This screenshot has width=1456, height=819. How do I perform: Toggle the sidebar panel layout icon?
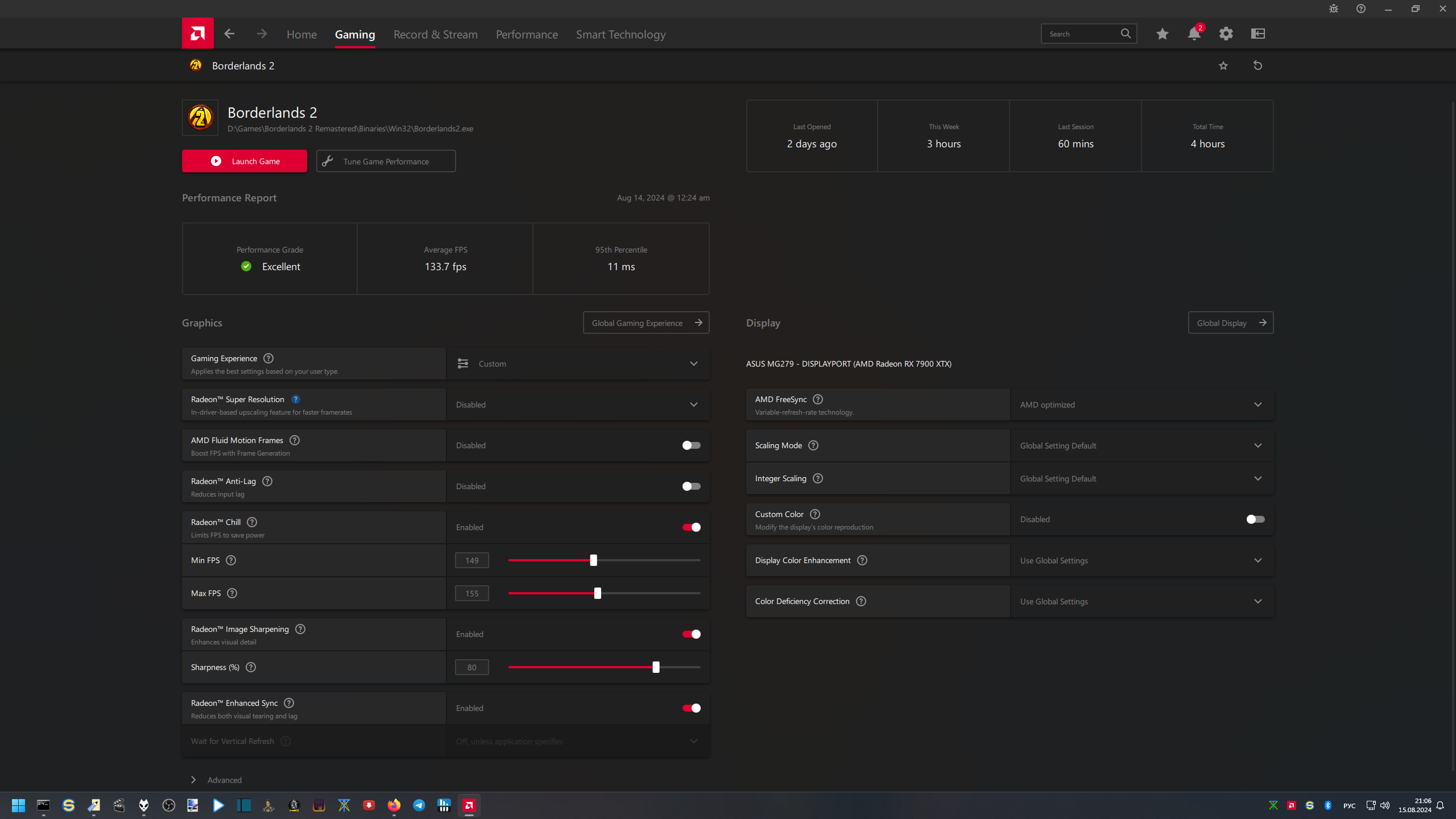point(1258,34)
